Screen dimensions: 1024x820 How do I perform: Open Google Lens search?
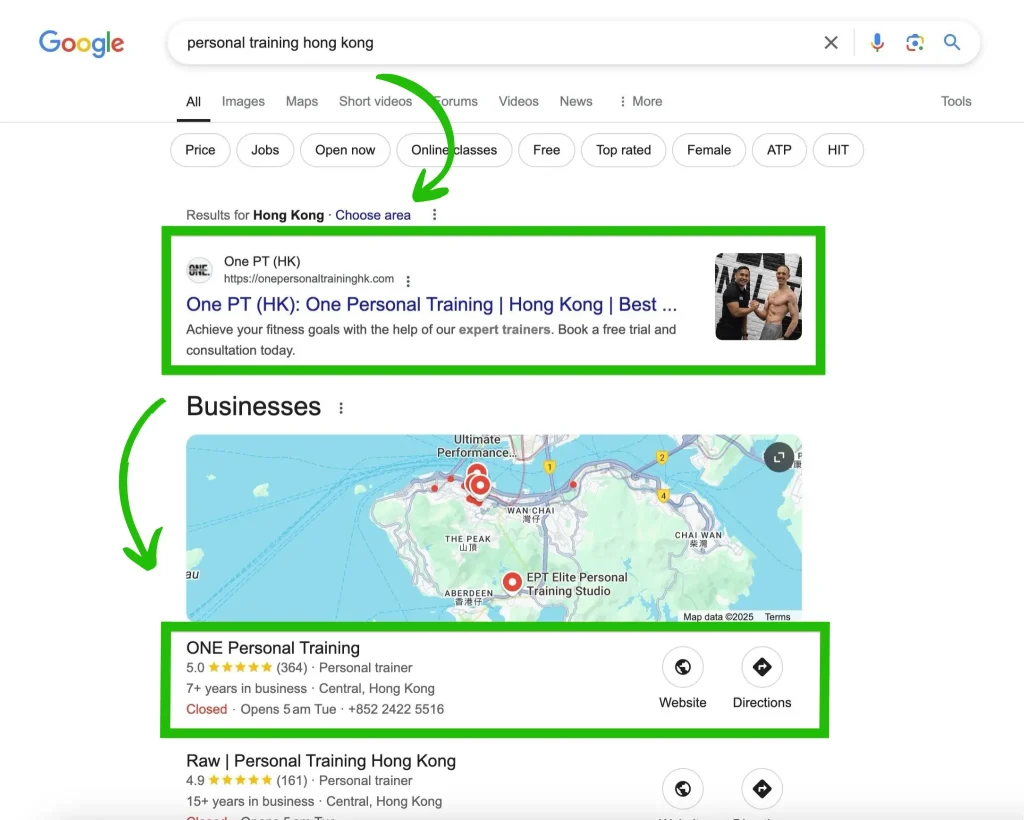click(915, 42)
